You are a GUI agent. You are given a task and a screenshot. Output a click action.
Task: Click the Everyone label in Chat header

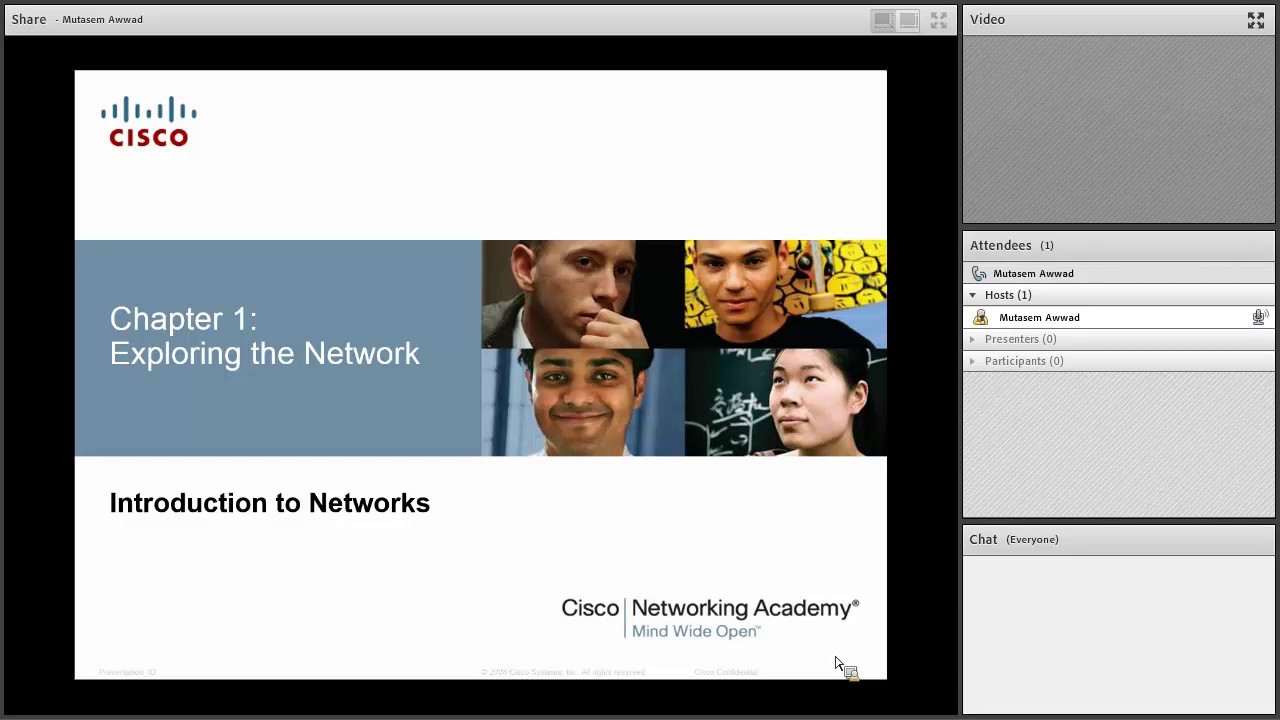(1032, 539)
